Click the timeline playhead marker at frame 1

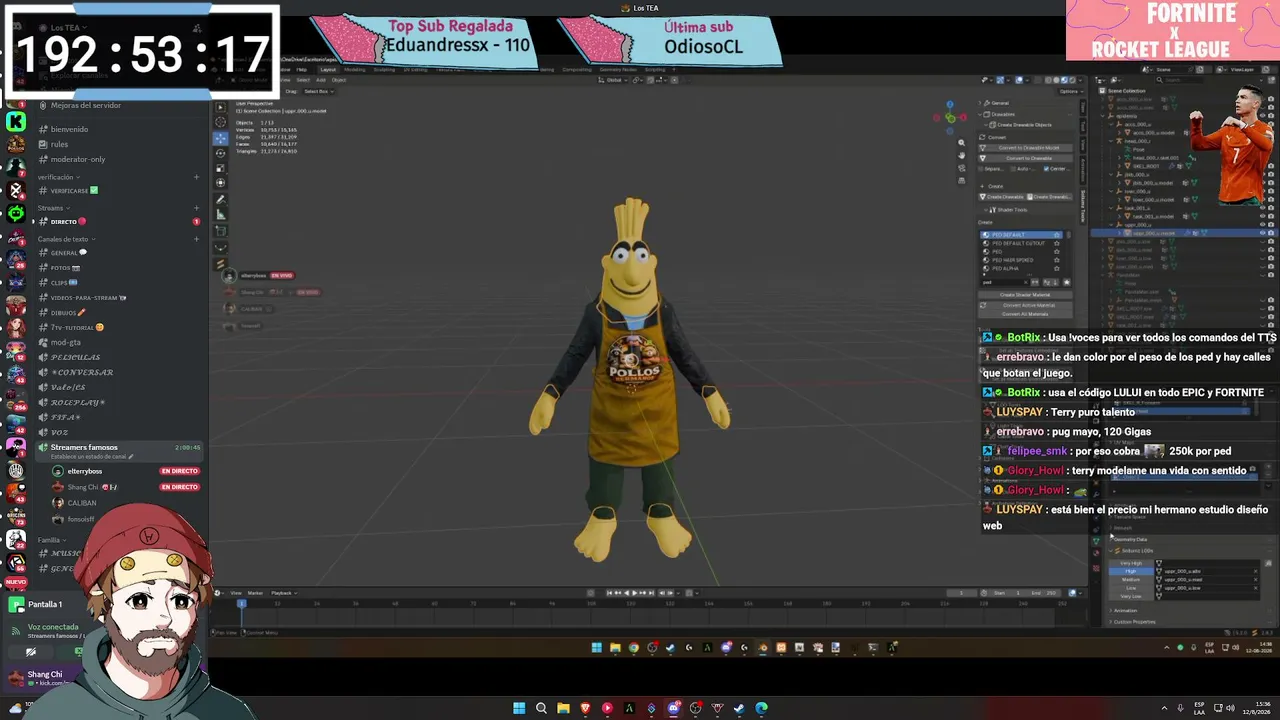point(240,603)
